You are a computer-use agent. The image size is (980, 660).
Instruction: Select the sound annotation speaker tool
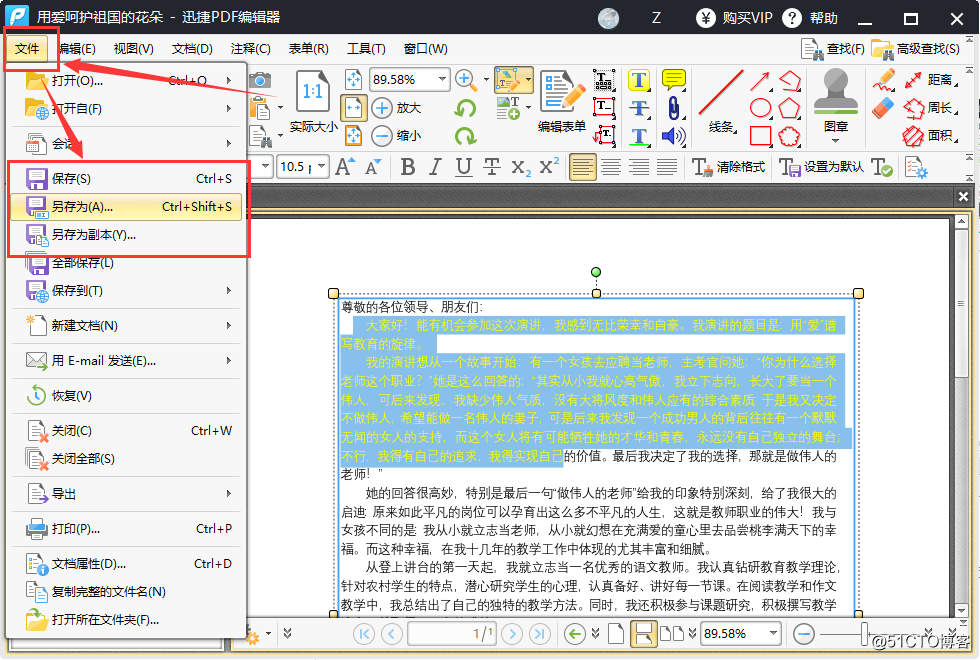click(674, 136)
